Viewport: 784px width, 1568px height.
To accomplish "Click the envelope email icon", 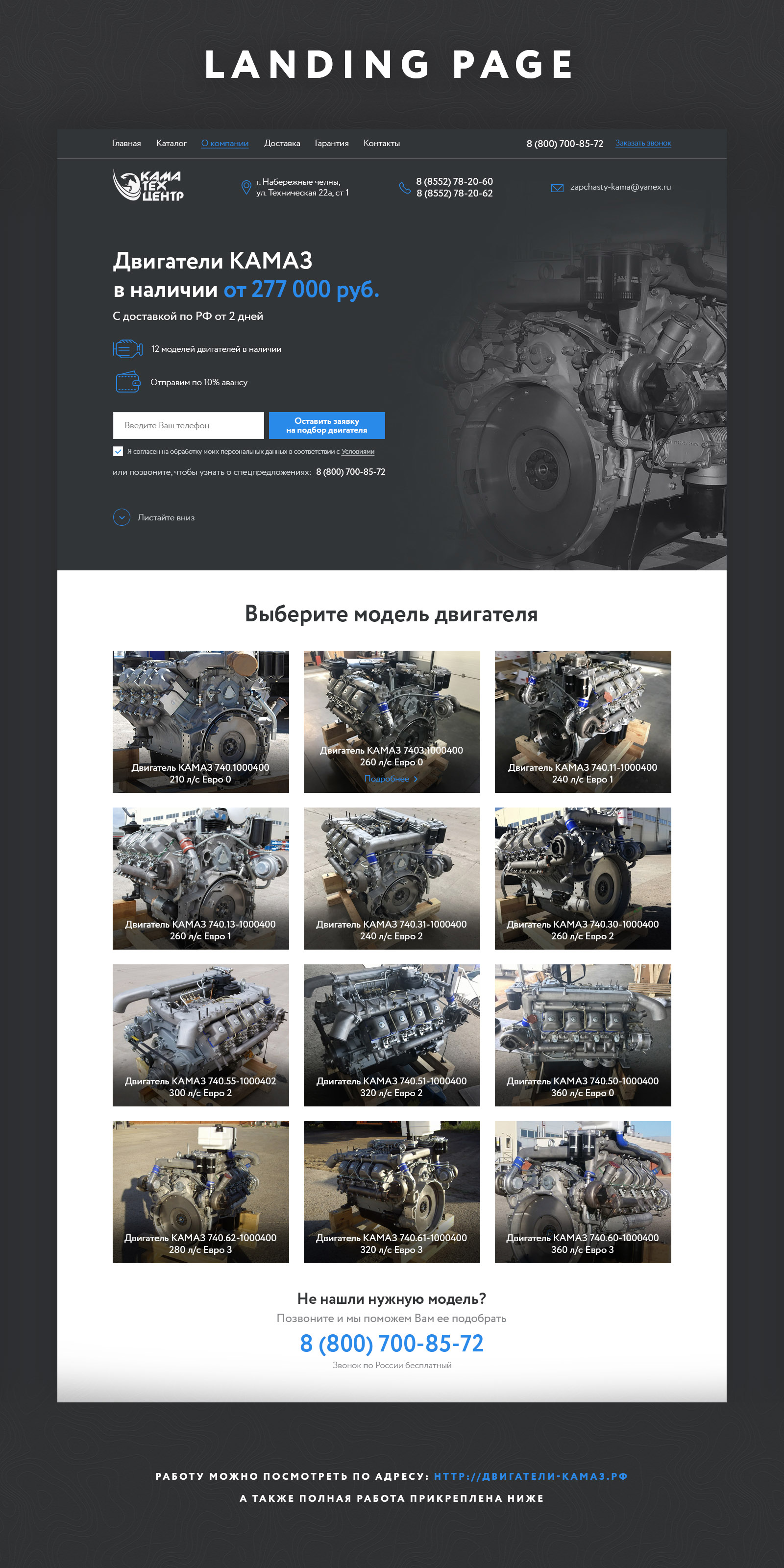I will 557,188.
